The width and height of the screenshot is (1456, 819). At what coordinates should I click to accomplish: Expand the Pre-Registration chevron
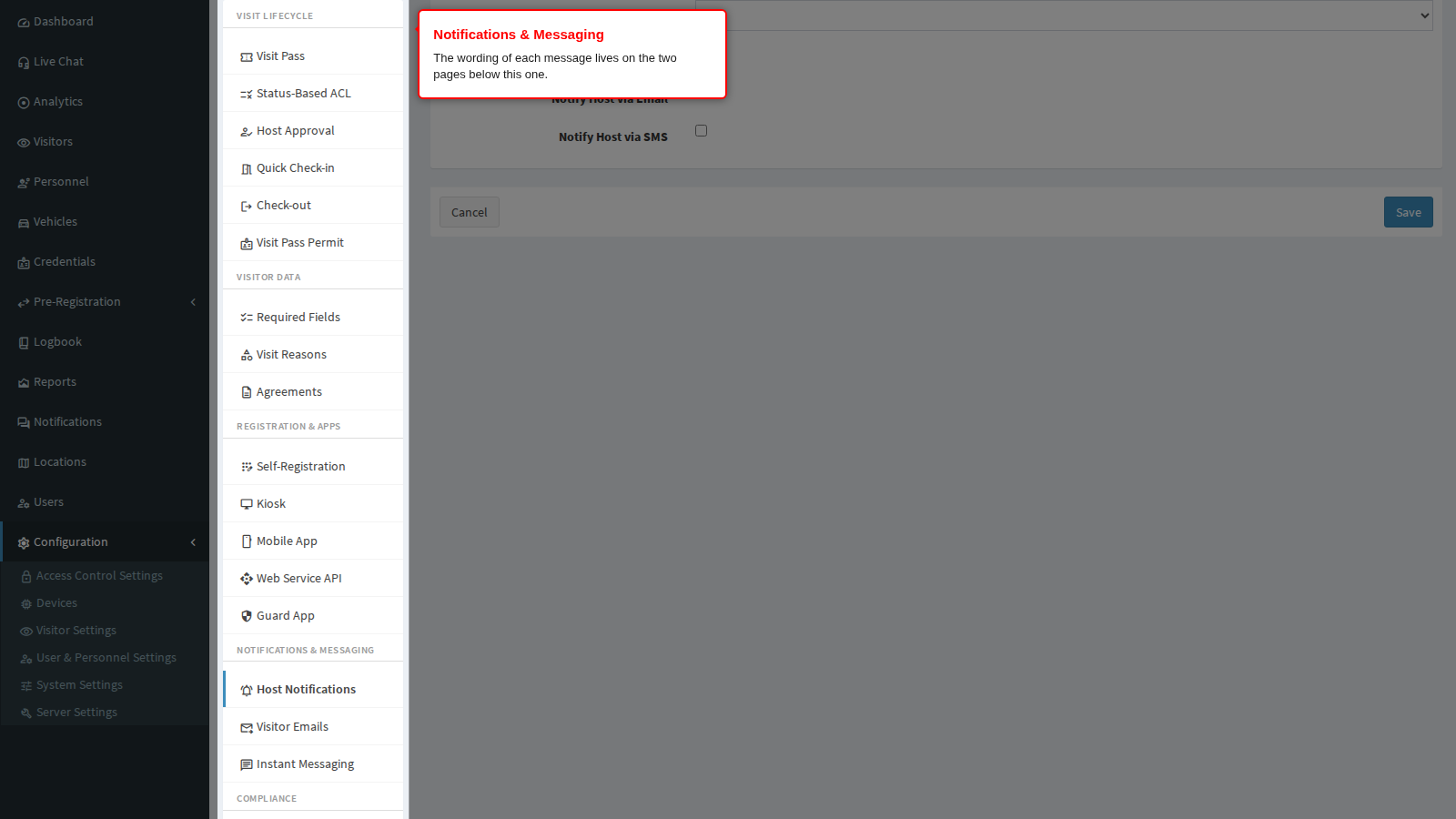tap(193, 302)
